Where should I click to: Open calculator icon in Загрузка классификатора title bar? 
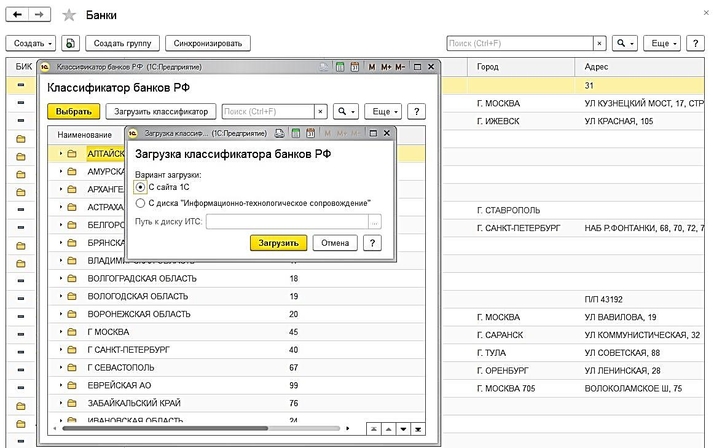point(296,133)
